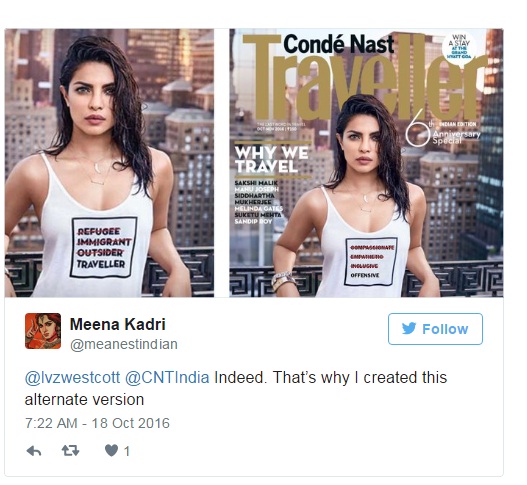Viewport: 527px width, 485px height.
Task: Click the Twitter bird icon in Follow
Action: pyautogui.click(x=409, y=329)
